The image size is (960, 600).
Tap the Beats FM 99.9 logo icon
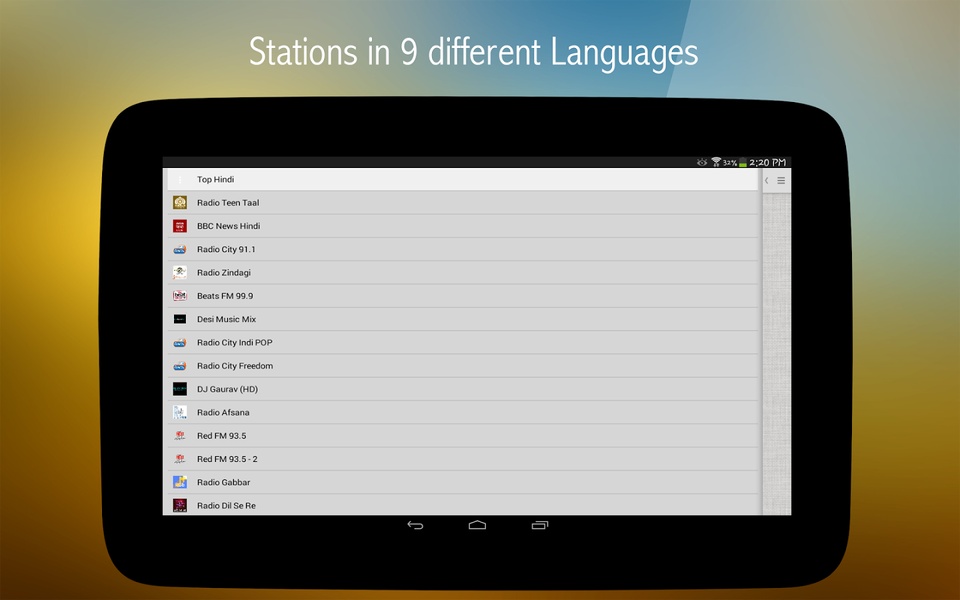point(179,296)
